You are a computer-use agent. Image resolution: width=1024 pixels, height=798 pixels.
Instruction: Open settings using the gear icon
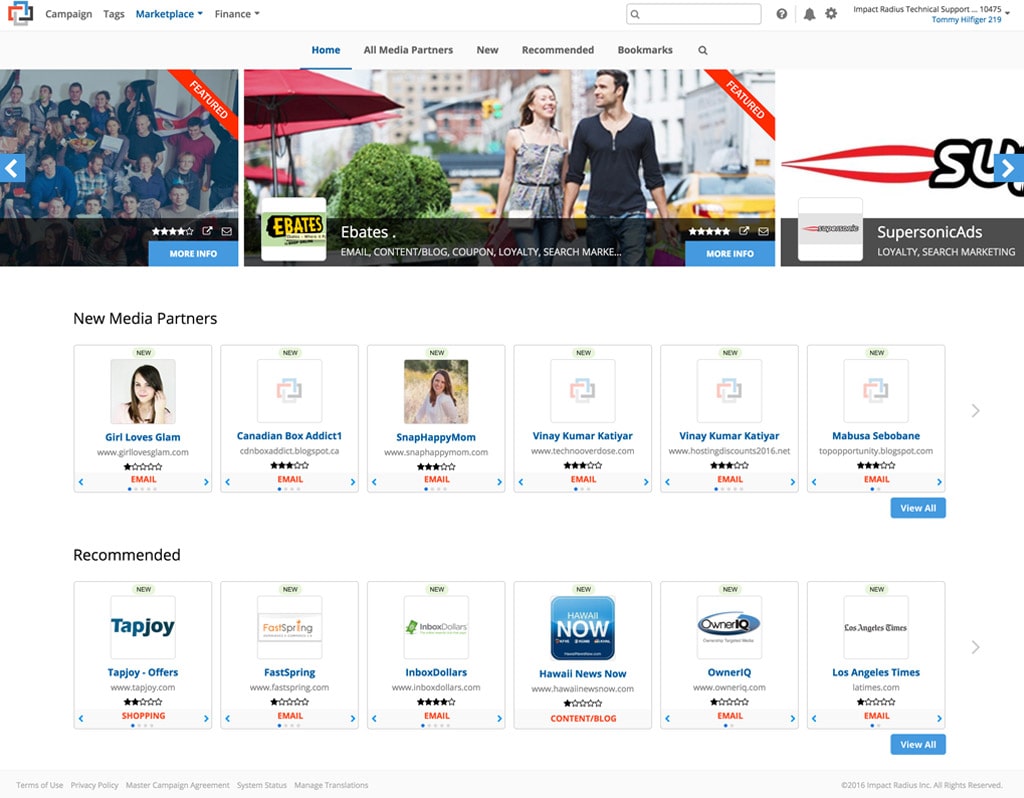point(830,14)
